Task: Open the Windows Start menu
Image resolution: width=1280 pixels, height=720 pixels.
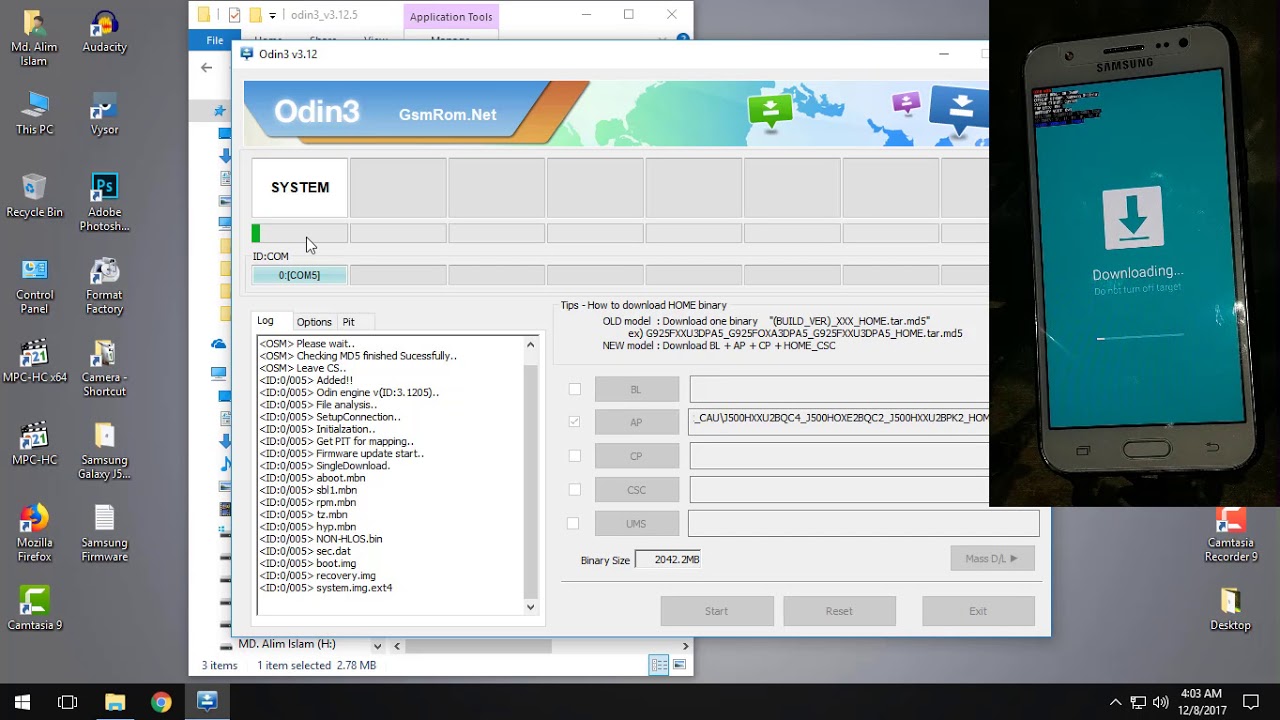Action: coord(22,702)
